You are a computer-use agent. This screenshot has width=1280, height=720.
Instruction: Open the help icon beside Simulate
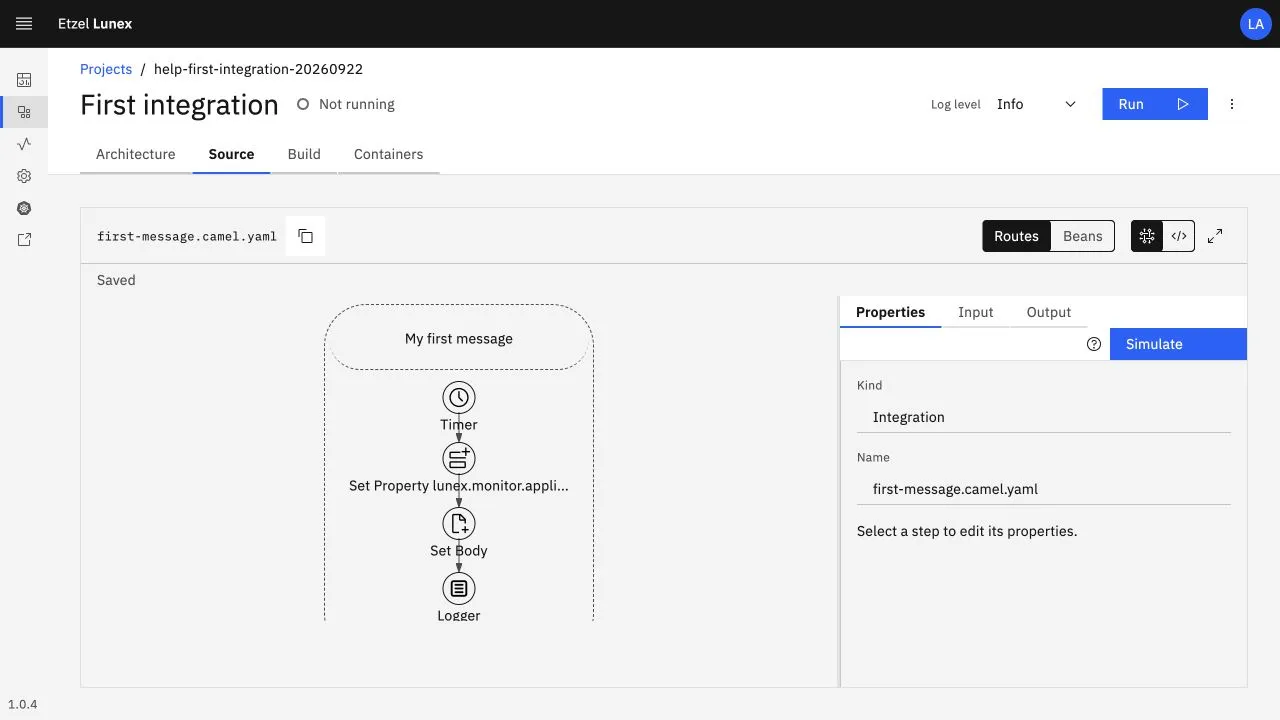coord(1094,344)
